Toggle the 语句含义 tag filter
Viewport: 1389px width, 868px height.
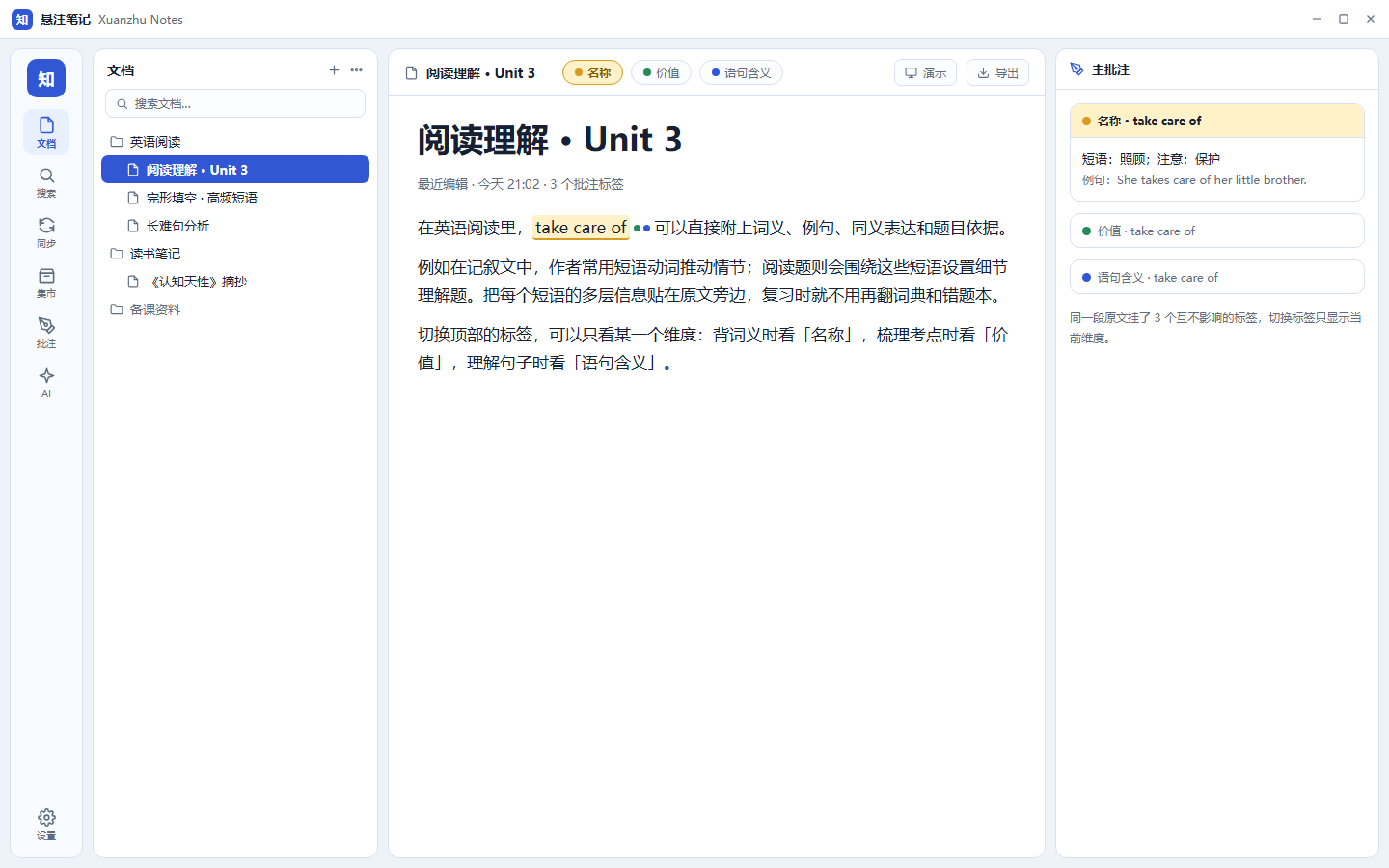pos(741,72)
